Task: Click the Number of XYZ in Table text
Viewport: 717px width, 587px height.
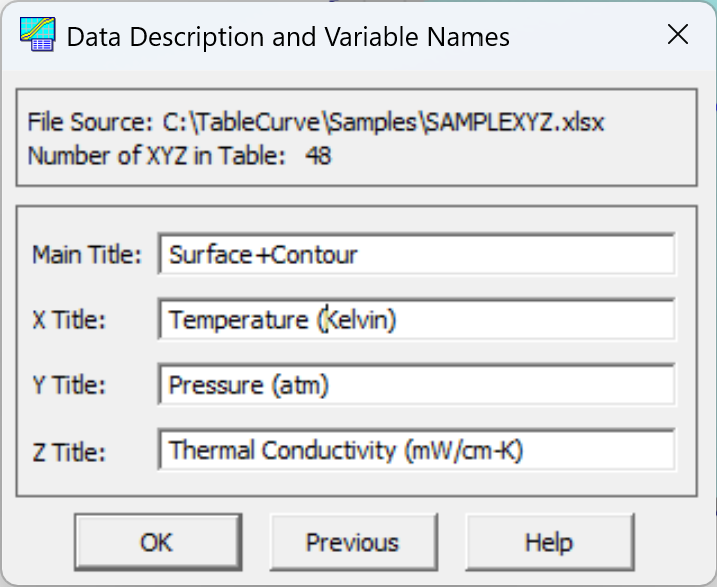Action: (x=179, y=156)
